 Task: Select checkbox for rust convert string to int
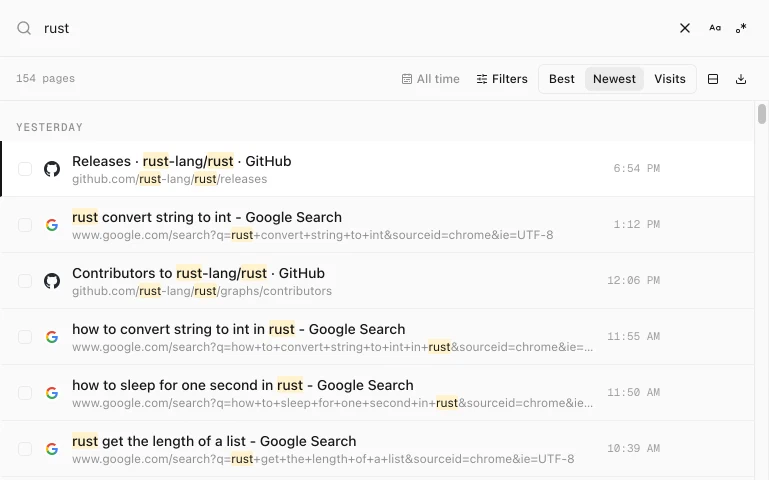(25, 225)
